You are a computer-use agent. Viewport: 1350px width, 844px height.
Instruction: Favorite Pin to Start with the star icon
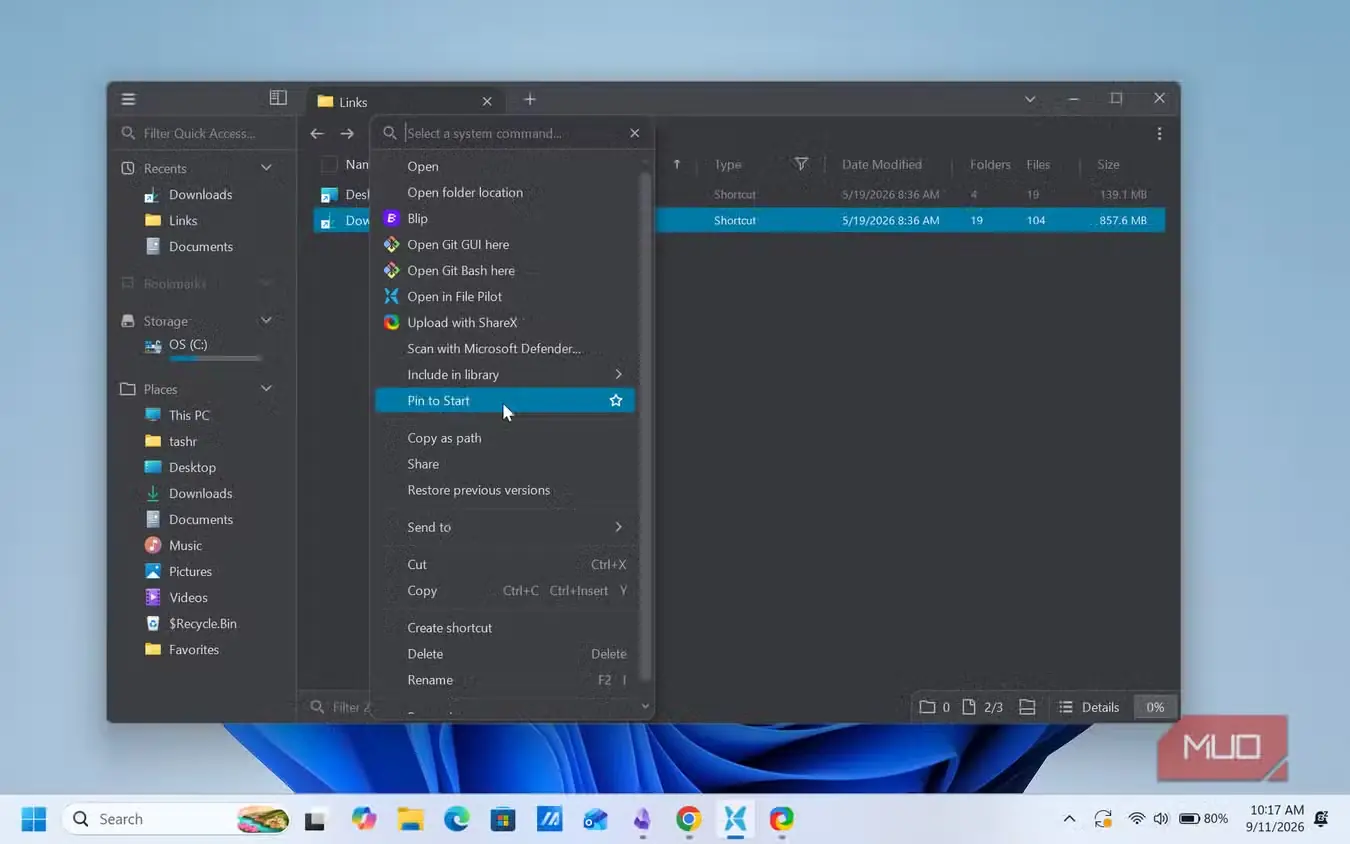(x=616, y=400)
